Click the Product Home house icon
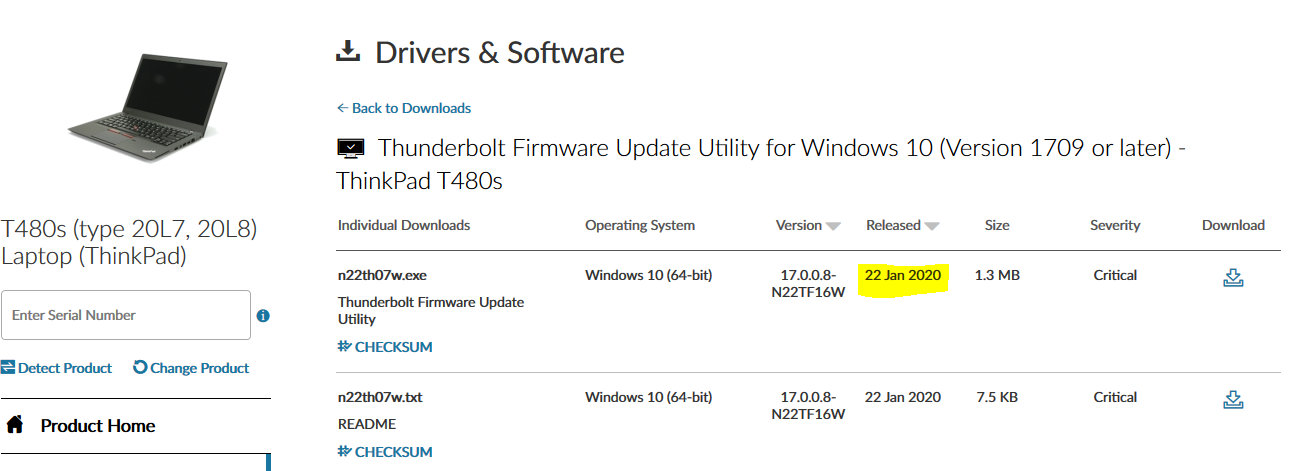Screen dimensions: 1293x471 tap(15, 425)
